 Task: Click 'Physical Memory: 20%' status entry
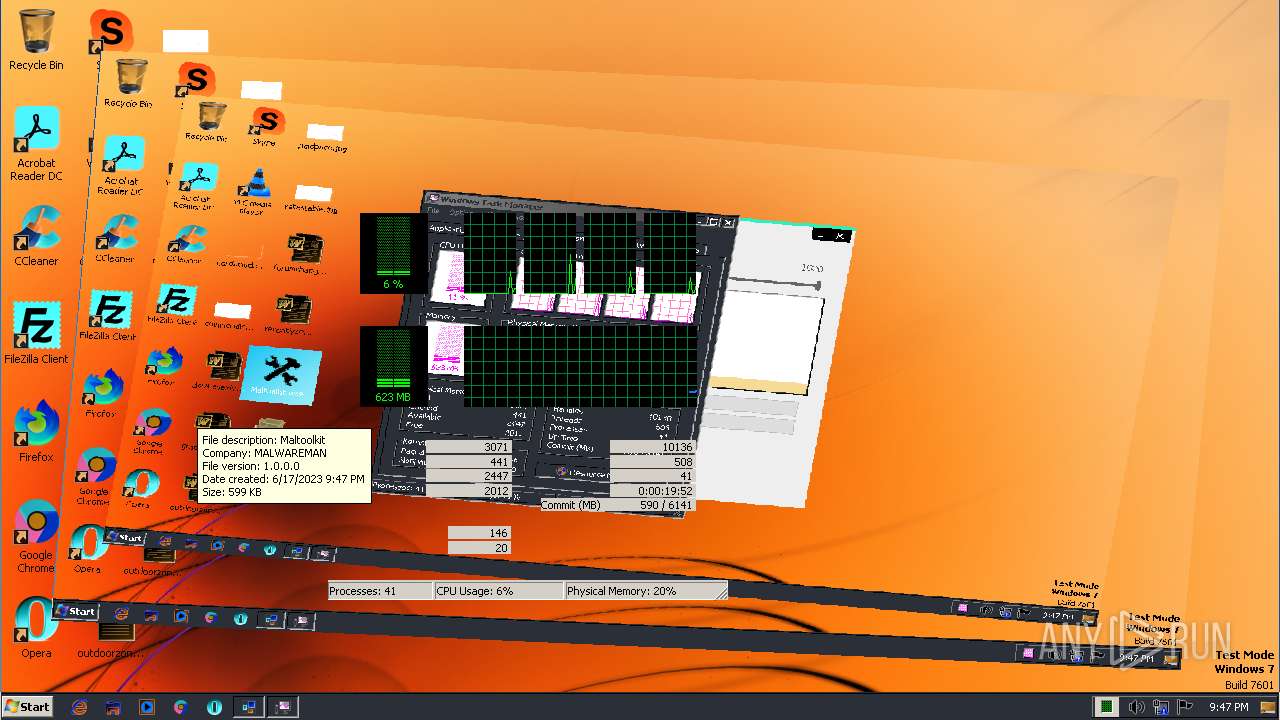click(x=645, y=591)
